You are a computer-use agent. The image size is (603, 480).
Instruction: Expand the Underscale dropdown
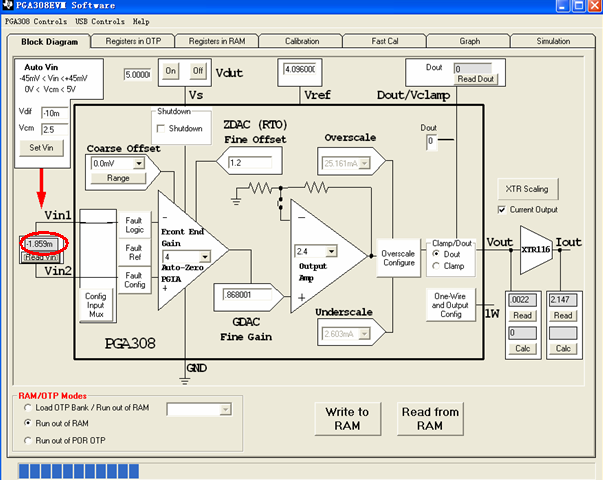pyautogui.click(x=364, y=334)
